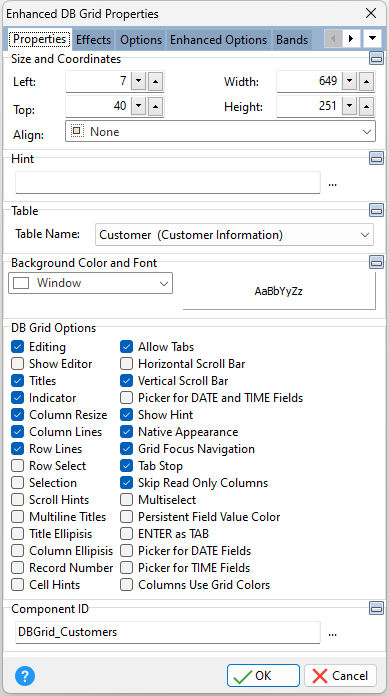Open the Align dropdown
This screenshot has width=389, height=696.
[x=220, y=132]
